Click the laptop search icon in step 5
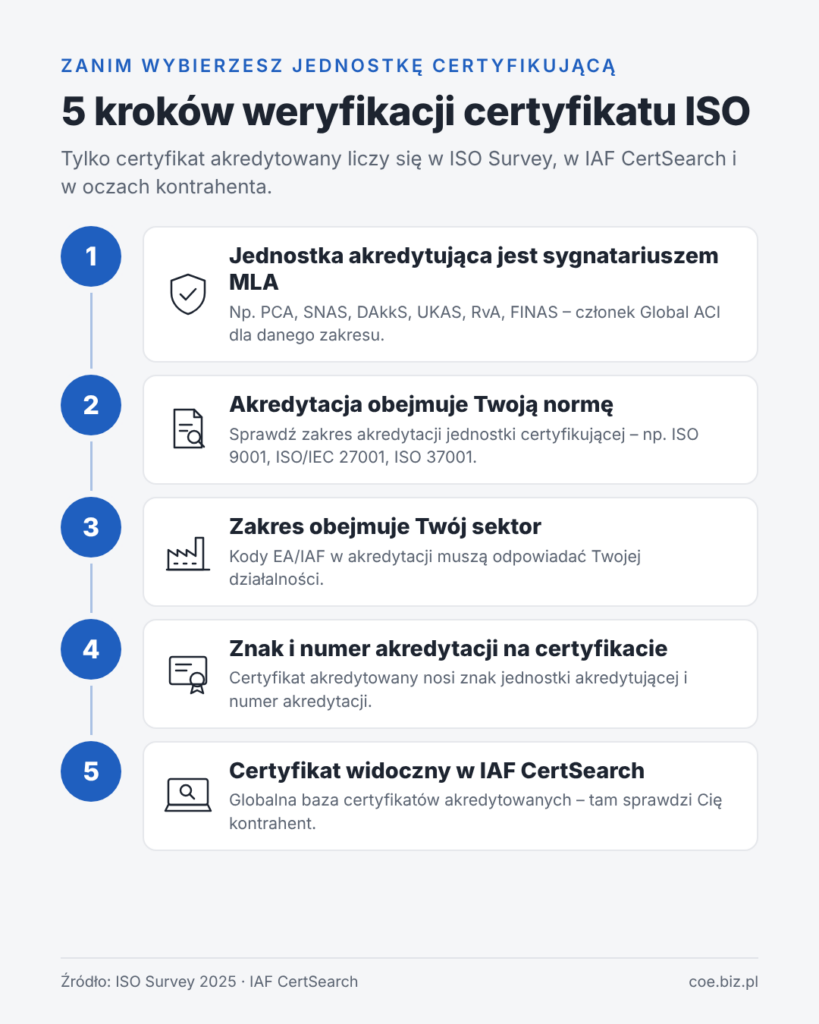The image size is (819, 1024). [x=188, y=795]
